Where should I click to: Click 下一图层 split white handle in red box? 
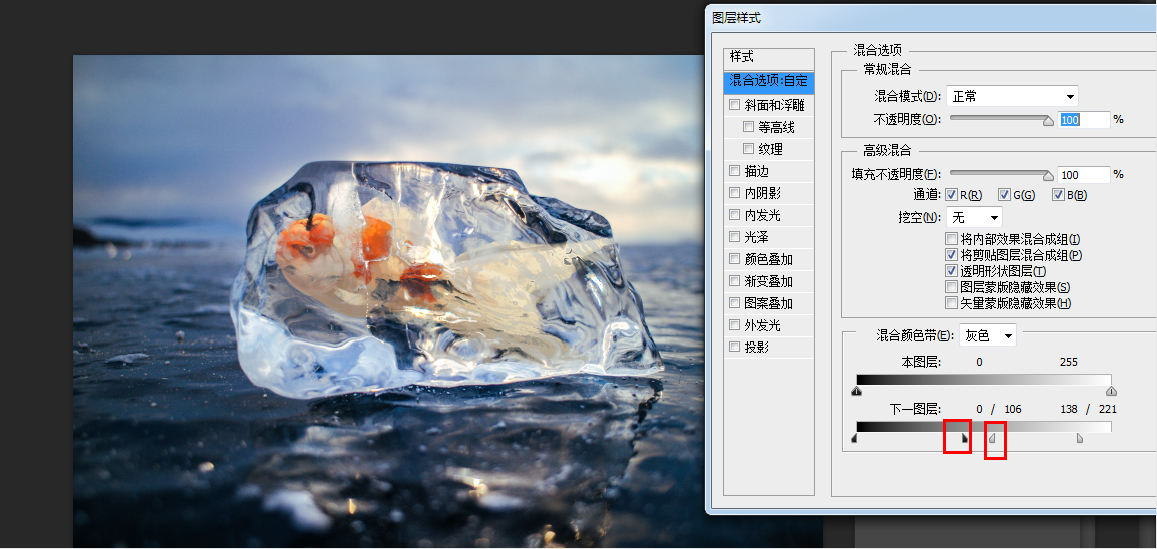[x=992, y=438]
